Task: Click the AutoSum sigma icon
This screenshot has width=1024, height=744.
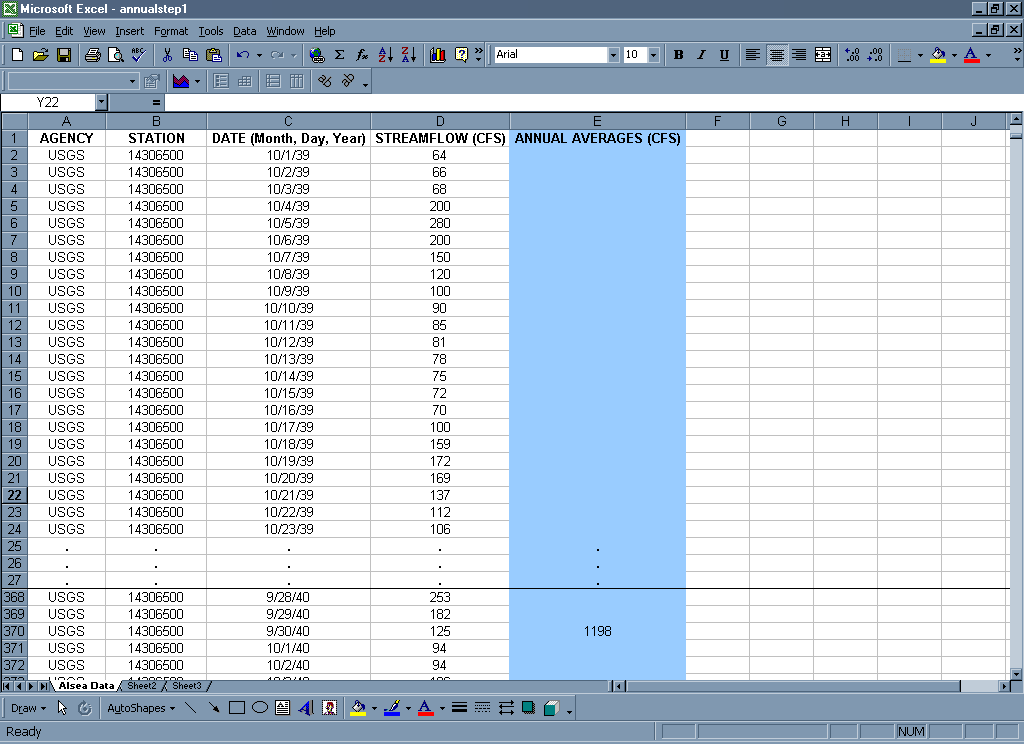Action: pos(339,55)
